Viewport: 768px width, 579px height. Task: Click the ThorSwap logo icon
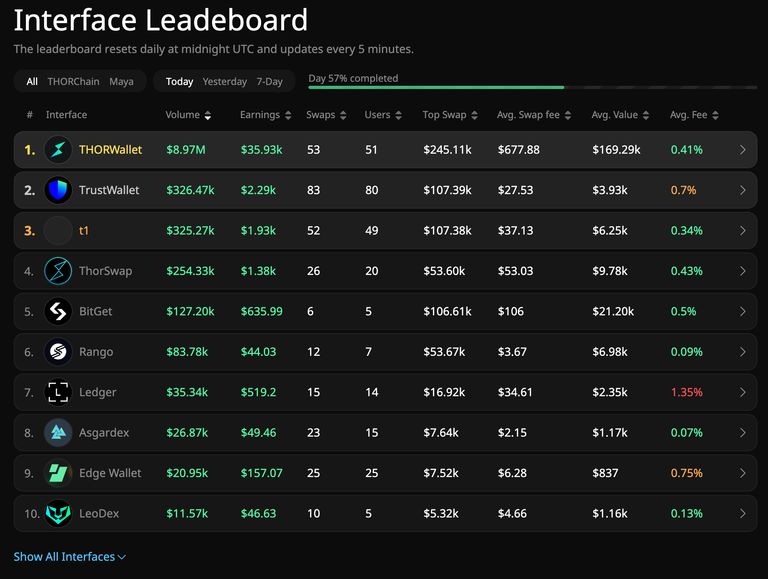tap(58, 271)
